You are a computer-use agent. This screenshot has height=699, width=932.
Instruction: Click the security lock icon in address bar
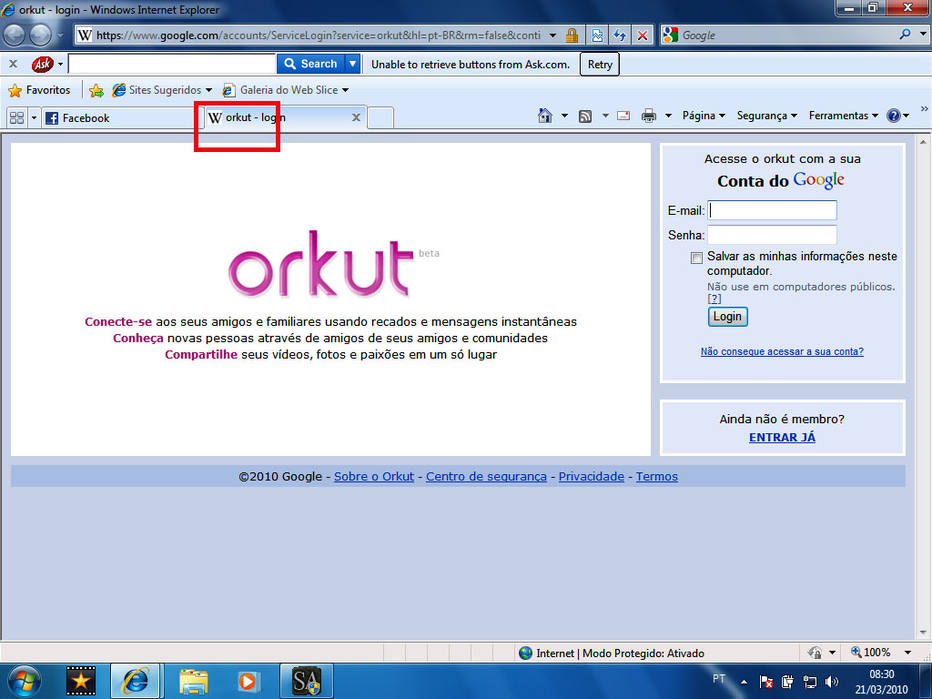point(572,35)
